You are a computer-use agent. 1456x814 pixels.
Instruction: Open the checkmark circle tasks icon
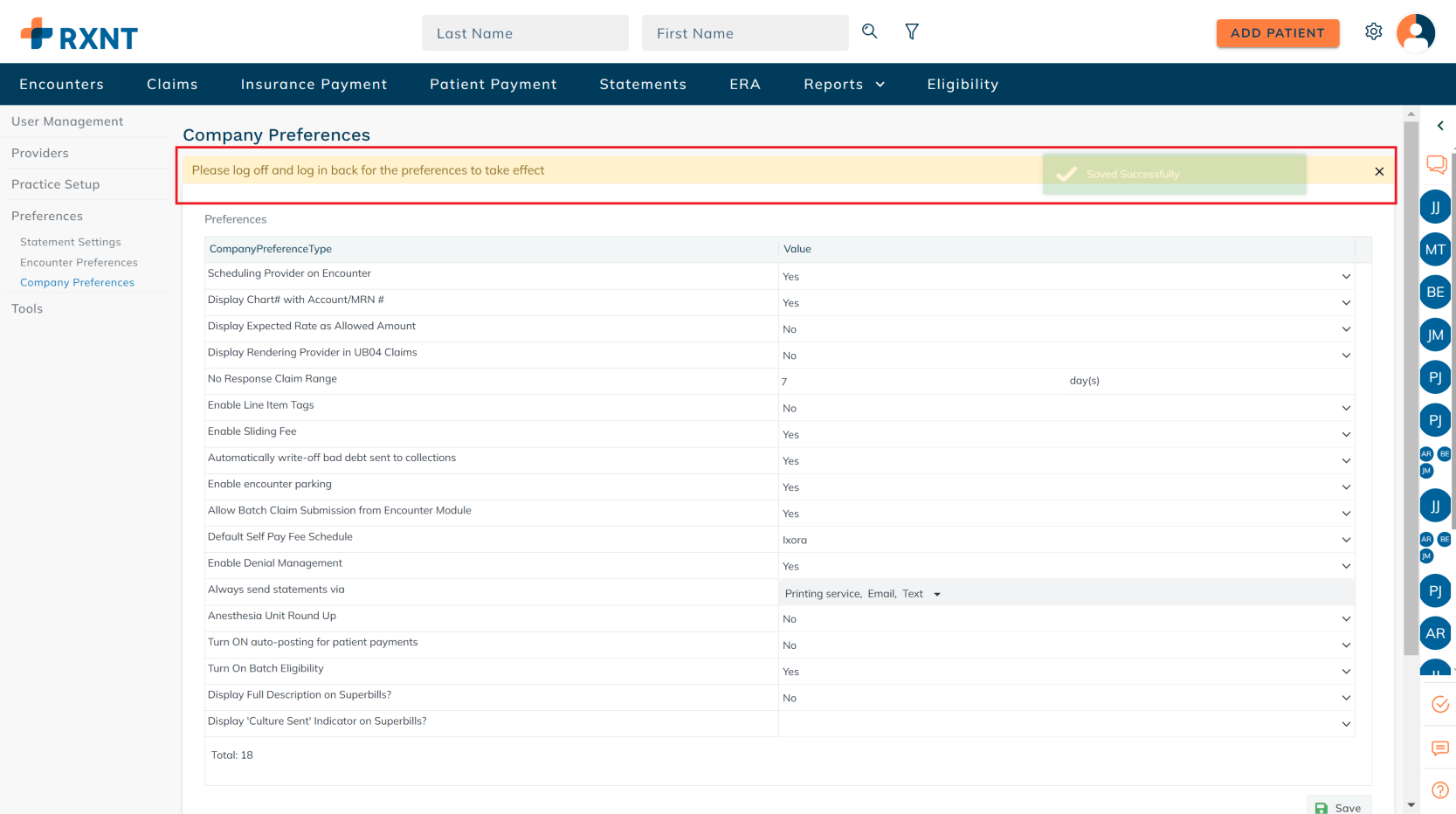tap(1440, 705)
